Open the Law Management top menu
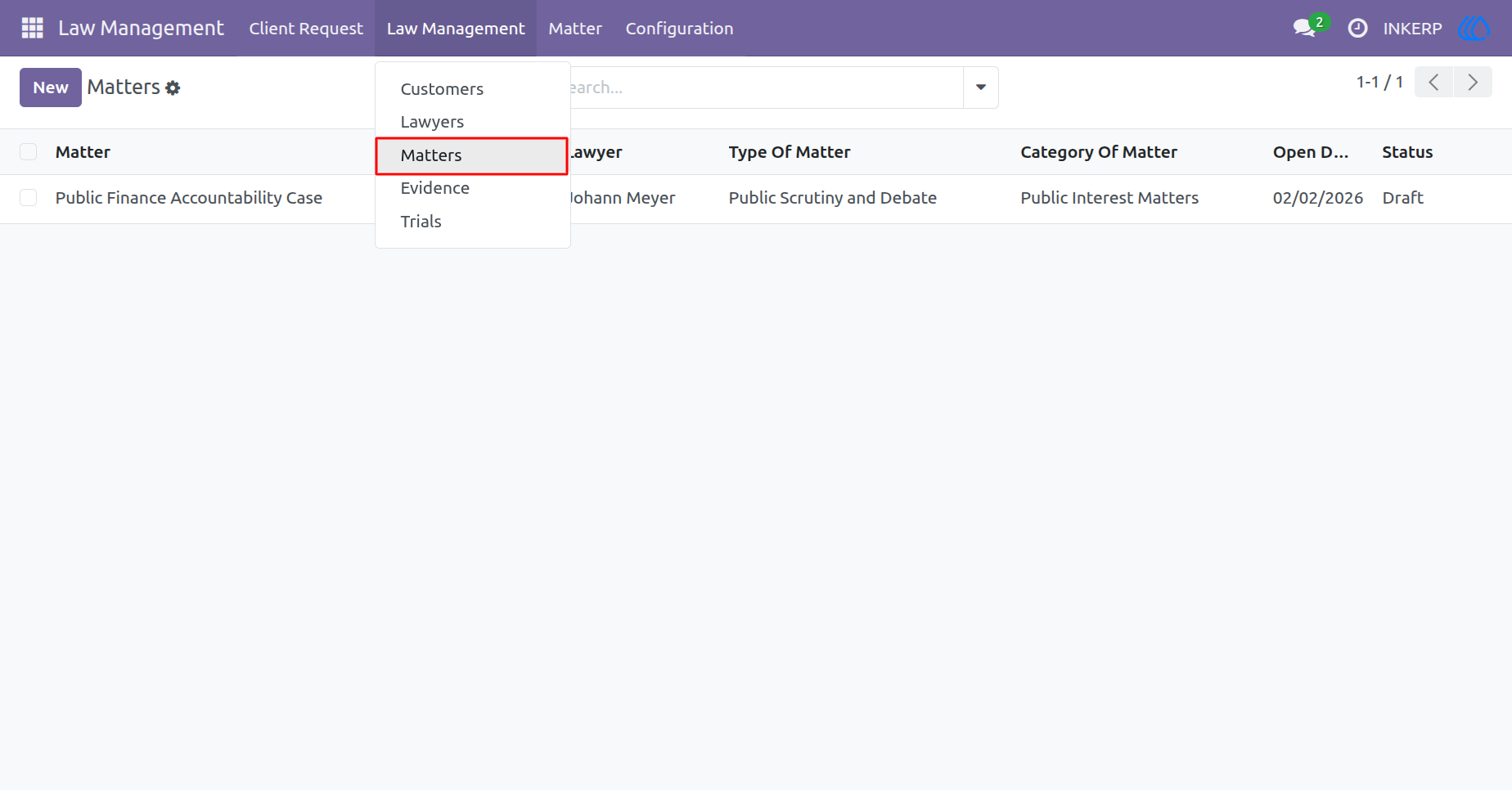Viewport: 1512px width, 790px height. click(456, 28)
